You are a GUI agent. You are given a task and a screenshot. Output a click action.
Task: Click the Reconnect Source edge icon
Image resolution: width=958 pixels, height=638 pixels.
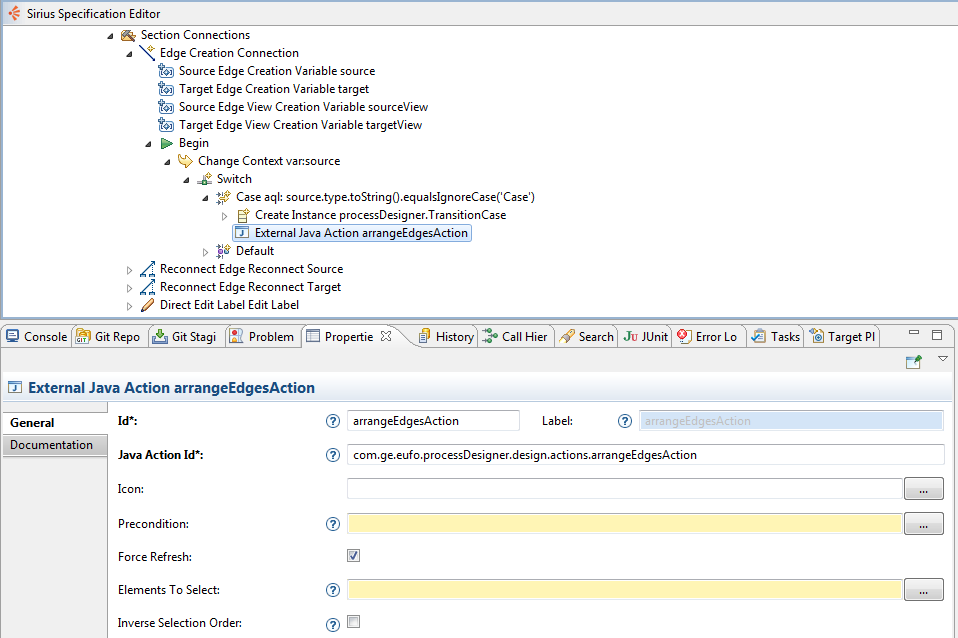click(147, 269)
